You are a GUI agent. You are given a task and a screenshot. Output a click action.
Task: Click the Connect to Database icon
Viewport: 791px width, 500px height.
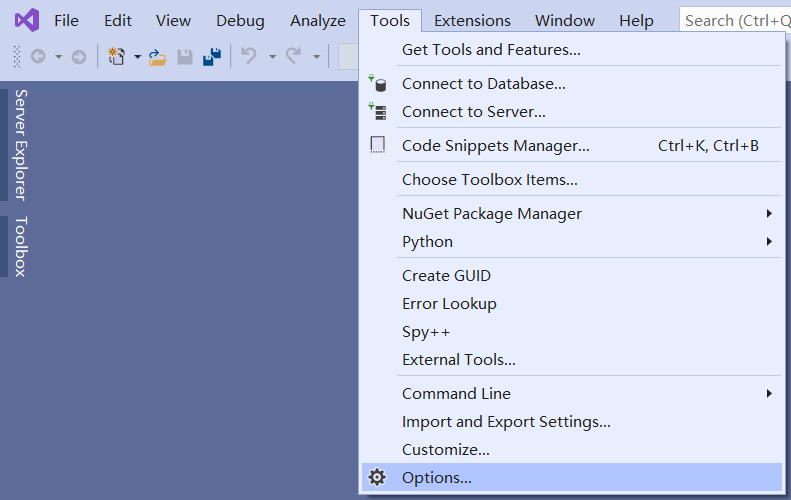(377, 83)
